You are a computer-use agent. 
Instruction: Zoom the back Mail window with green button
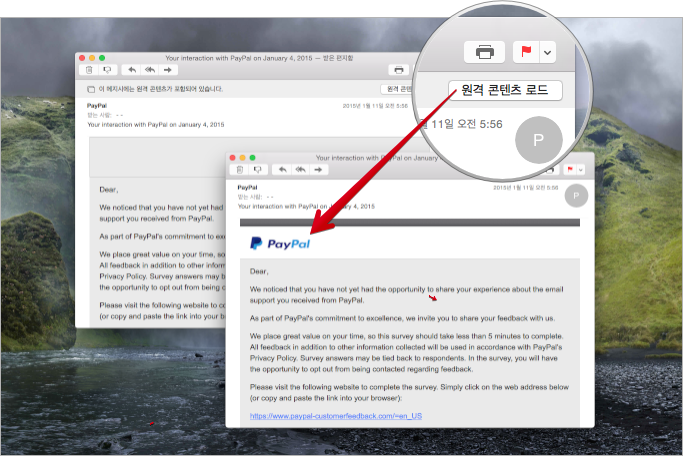coord(102,58)
